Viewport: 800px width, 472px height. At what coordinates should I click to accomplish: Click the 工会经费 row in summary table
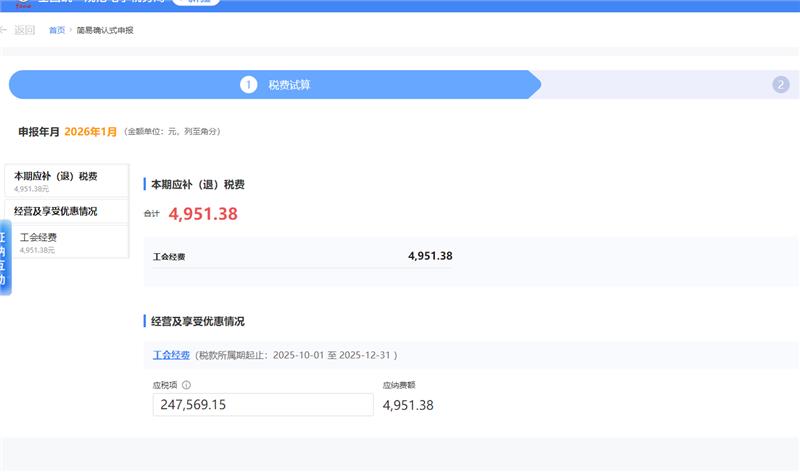coord(302,256)
